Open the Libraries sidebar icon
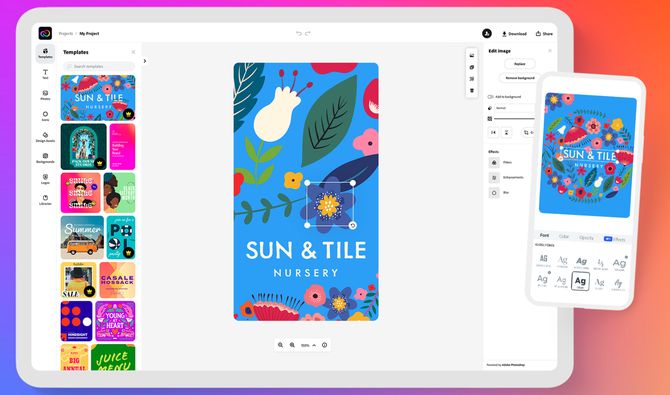670x395 pixels. click(x=45, y=200)
